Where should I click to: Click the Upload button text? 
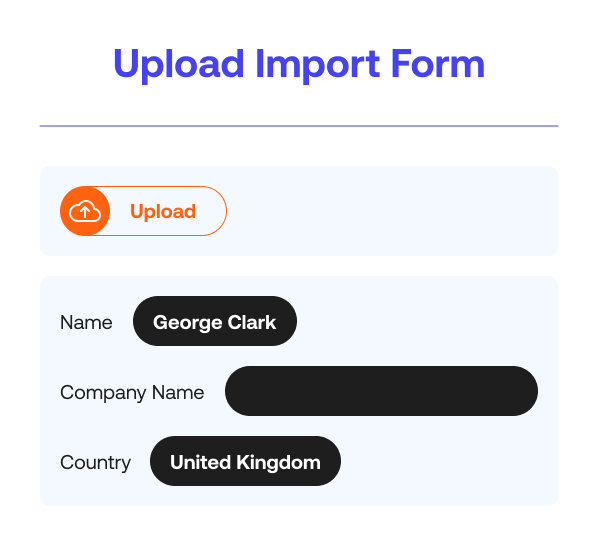click(x=163, y=211)
